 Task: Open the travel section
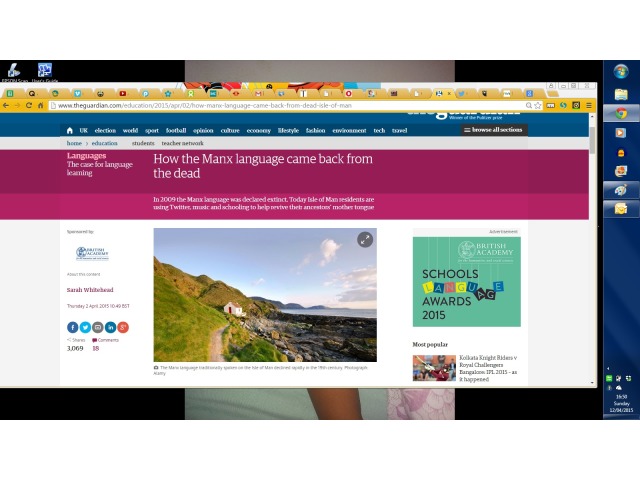[400, 131]
